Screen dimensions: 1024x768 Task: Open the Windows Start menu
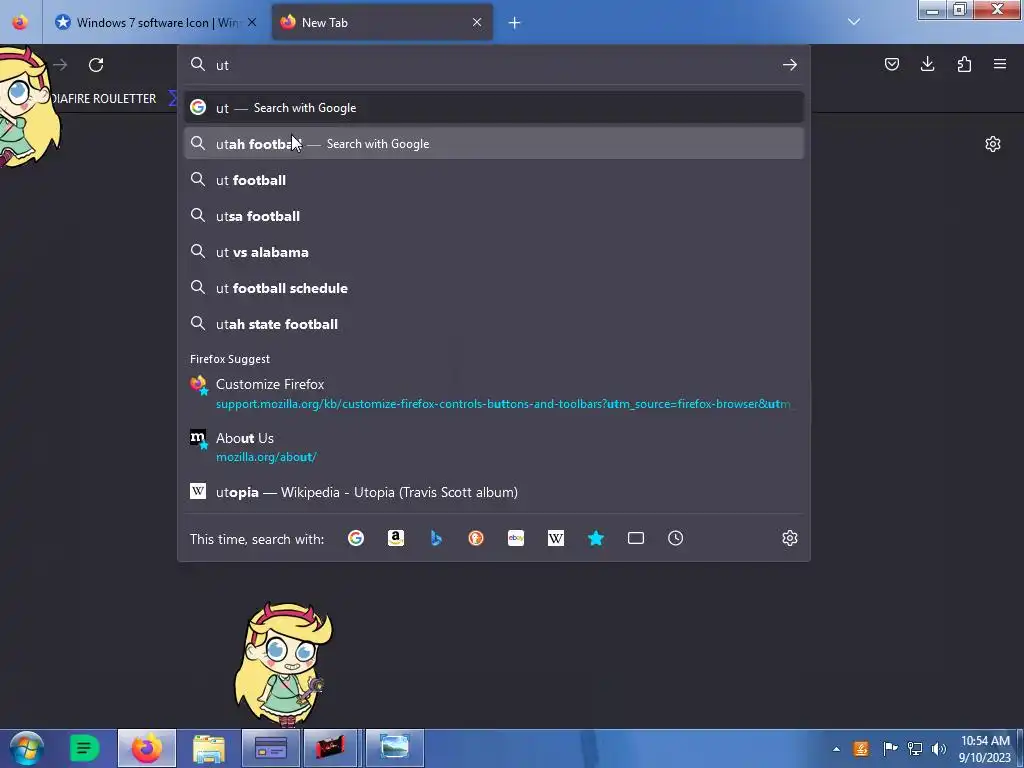coord(26,748)
